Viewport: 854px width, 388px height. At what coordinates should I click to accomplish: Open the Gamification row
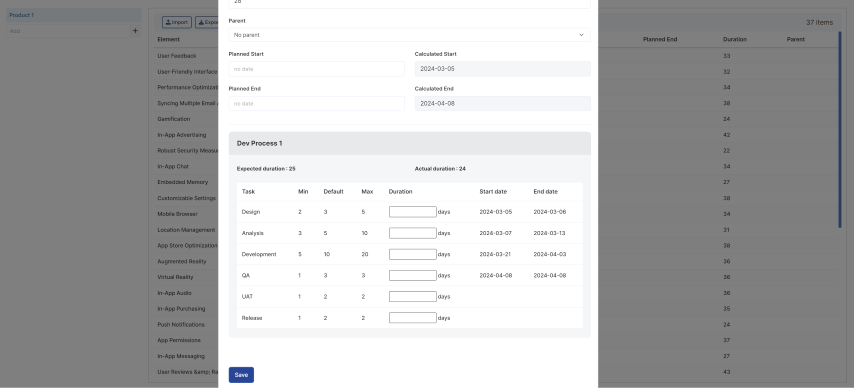coord(173,119)
